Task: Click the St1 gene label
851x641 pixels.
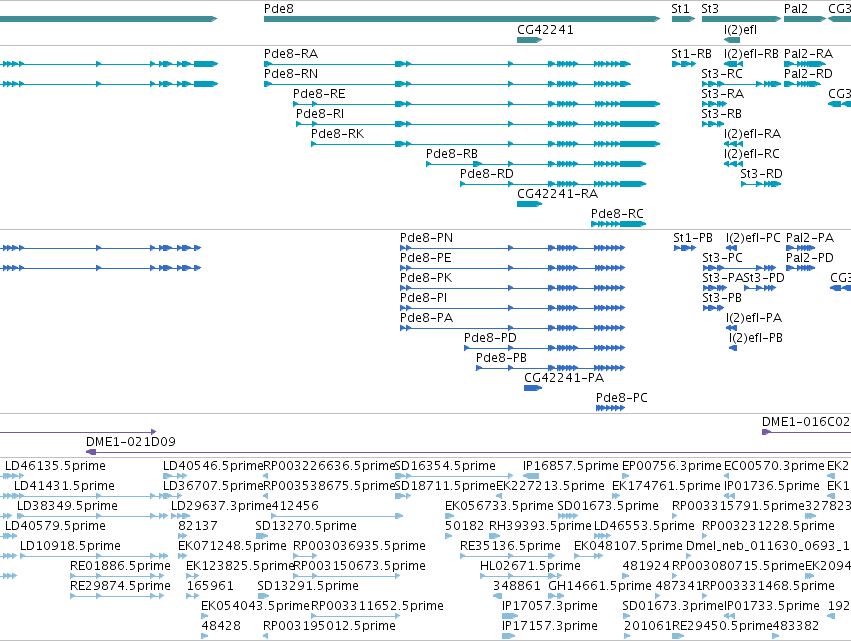Action: point(680,9)
